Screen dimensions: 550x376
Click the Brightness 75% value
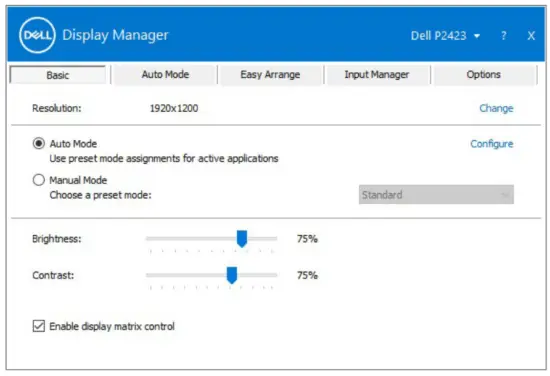(307, 239)
